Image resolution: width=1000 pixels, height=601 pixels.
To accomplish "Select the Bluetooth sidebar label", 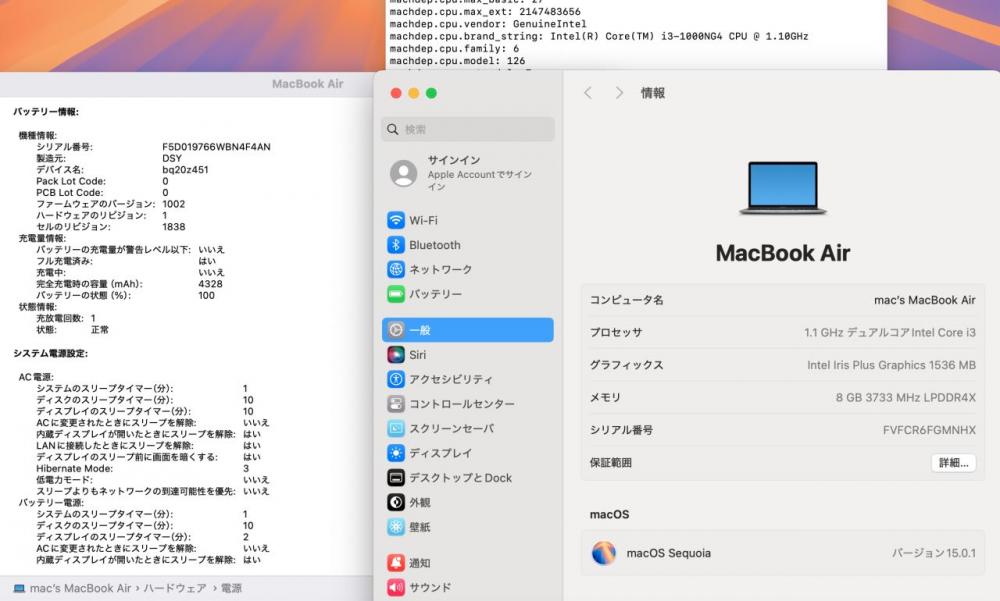I will click(435, 245).
